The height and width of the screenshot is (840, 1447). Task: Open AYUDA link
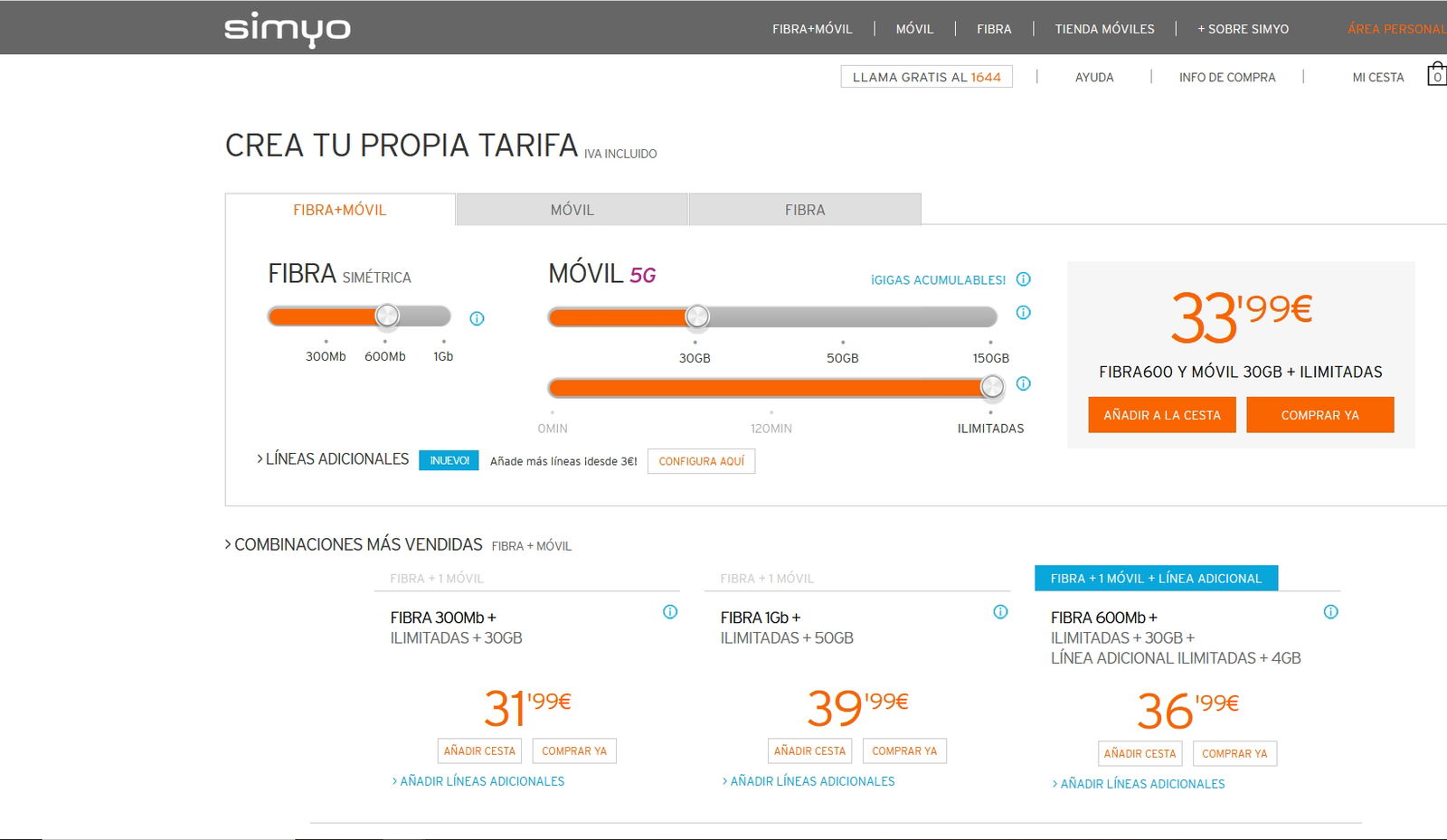tap(1094, 78)
